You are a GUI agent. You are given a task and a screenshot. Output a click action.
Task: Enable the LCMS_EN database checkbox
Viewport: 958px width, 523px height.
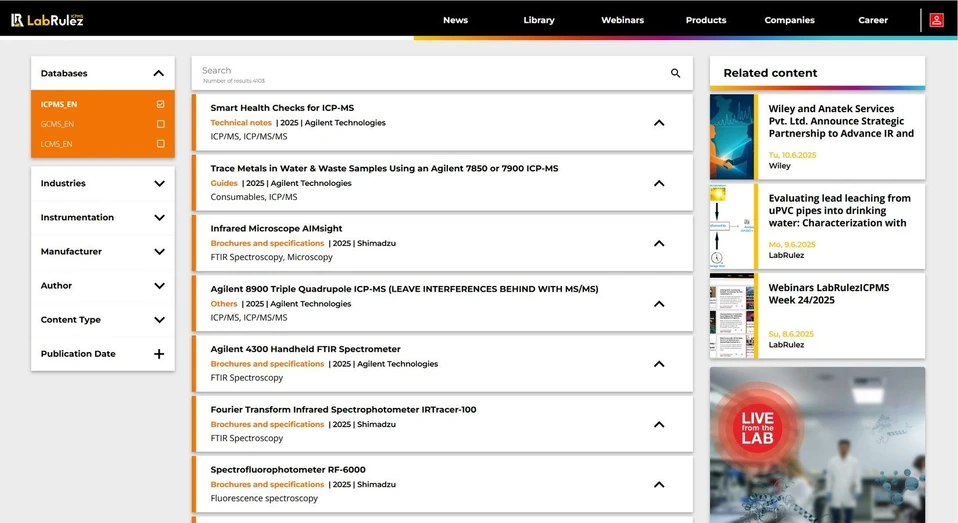click(161, 144)
